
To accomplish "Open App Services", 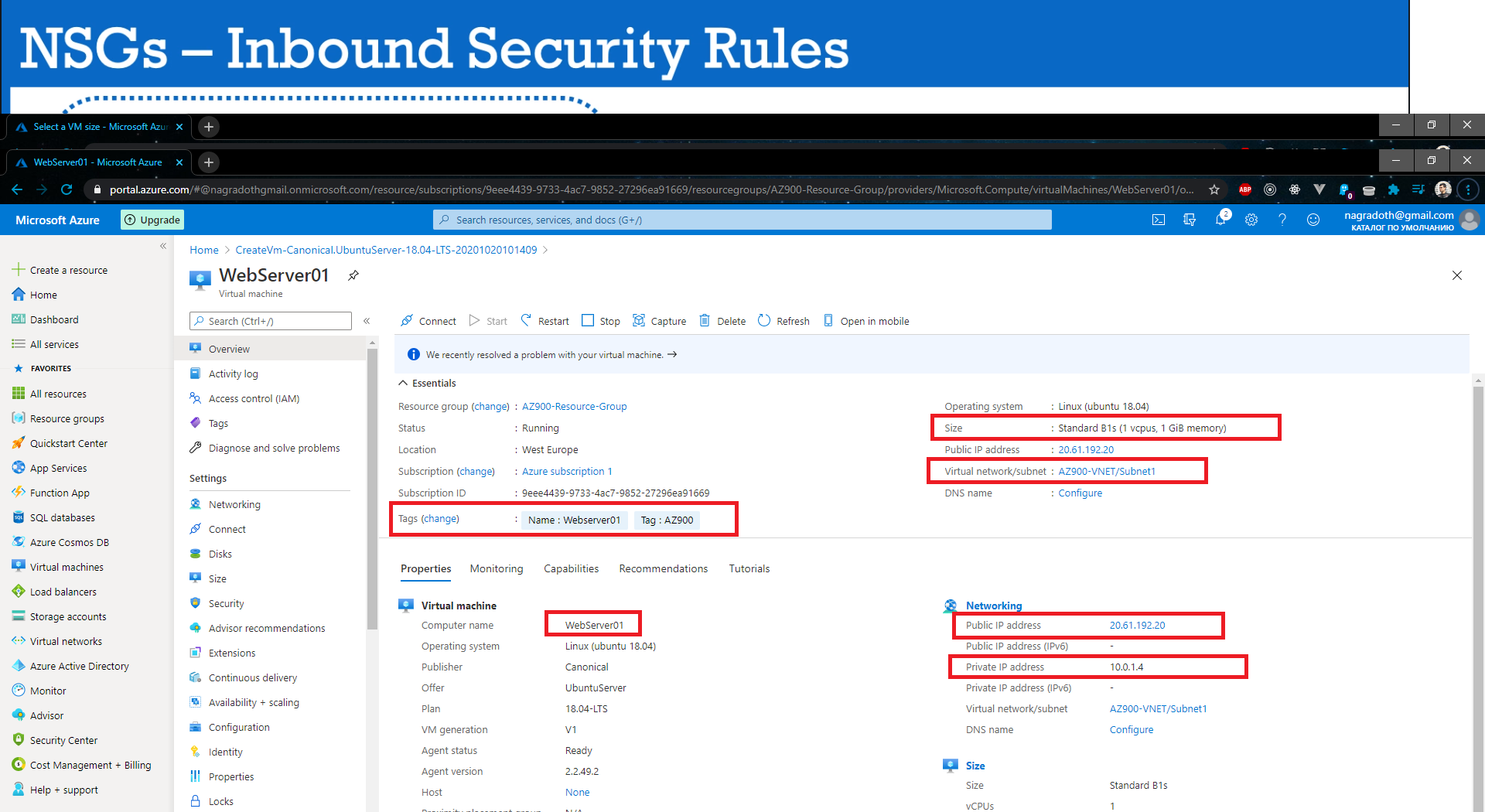I will coord(49,468).
